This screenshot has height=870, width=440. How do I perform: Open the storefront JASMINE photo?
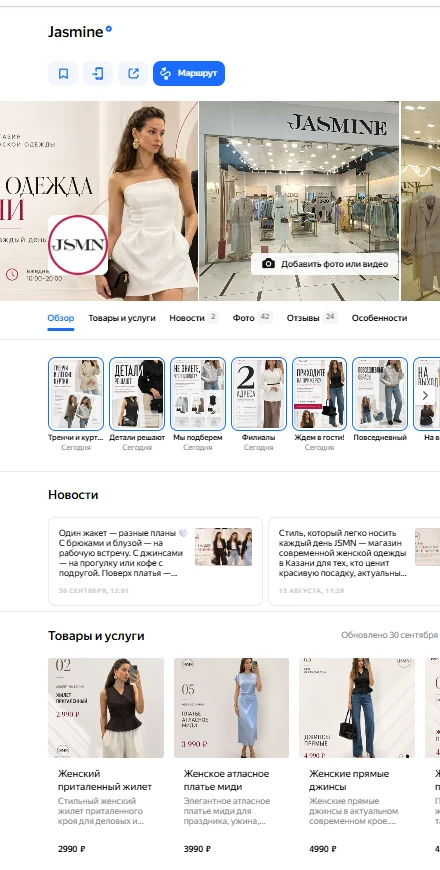click(x=299, y=201)
